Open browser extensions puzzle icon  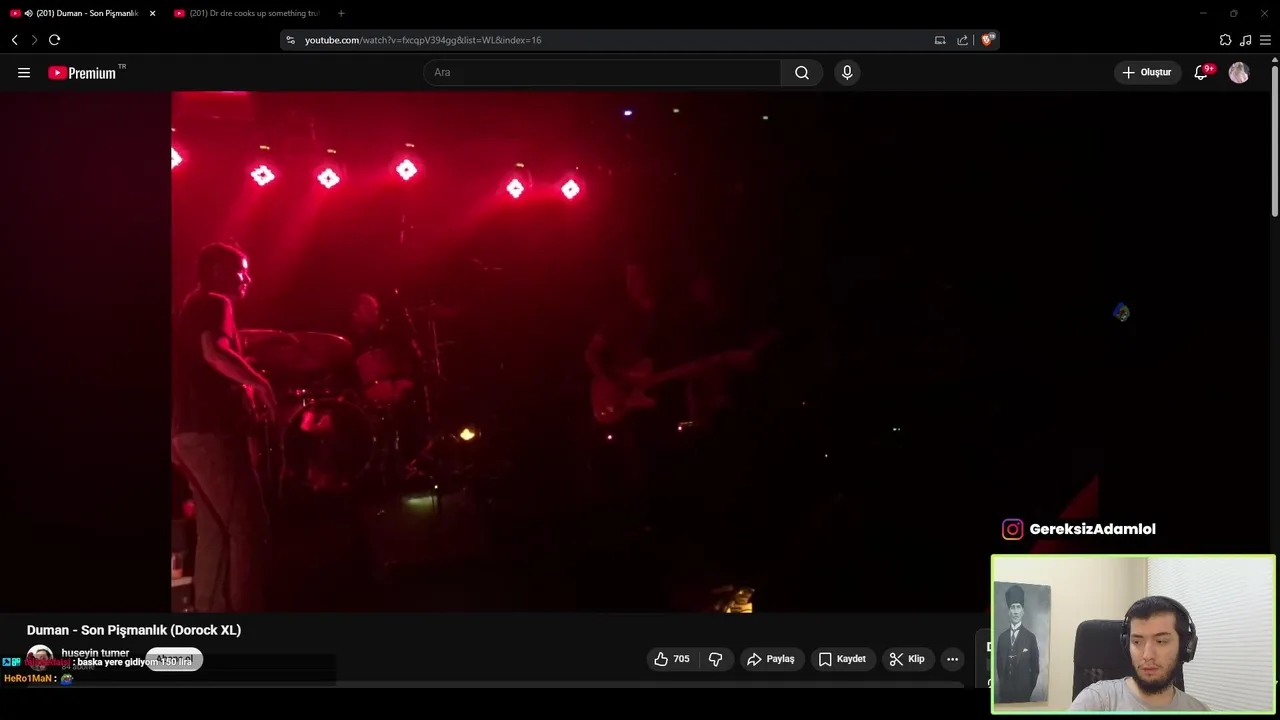pyautogui.click(x=1225, y=40)
